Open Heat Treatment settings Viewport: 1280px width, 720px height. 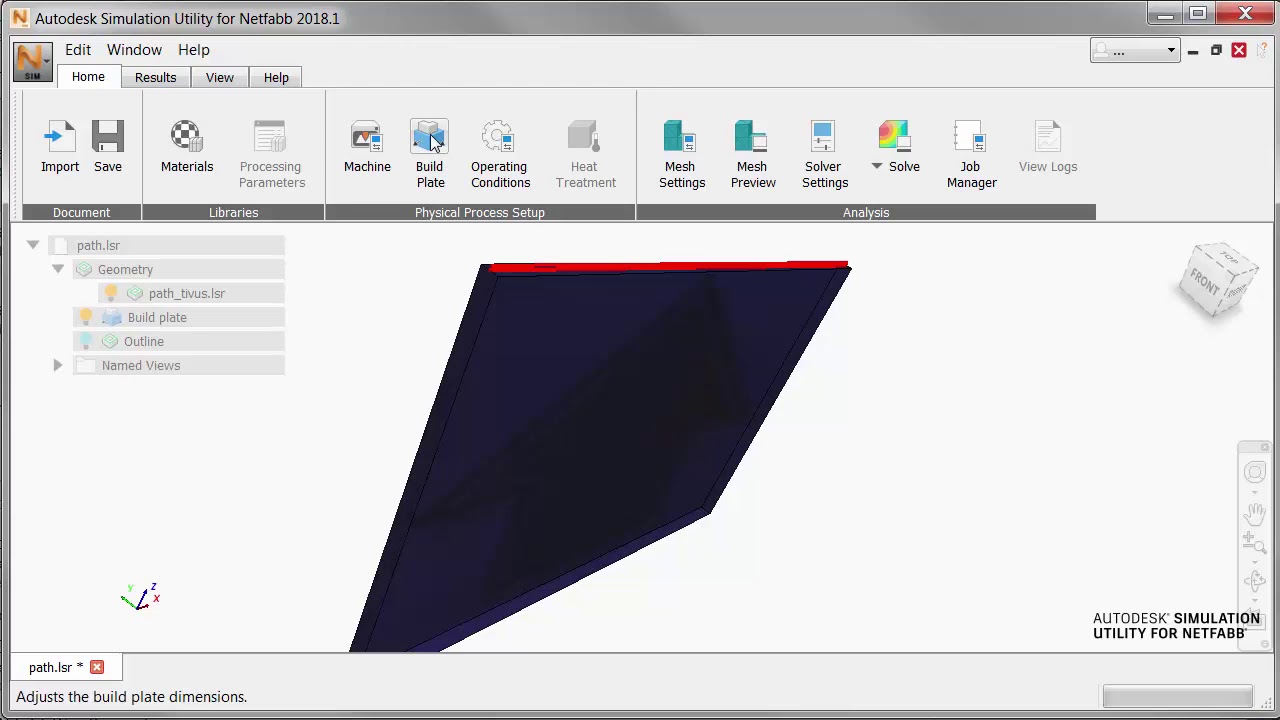point(585,155)
